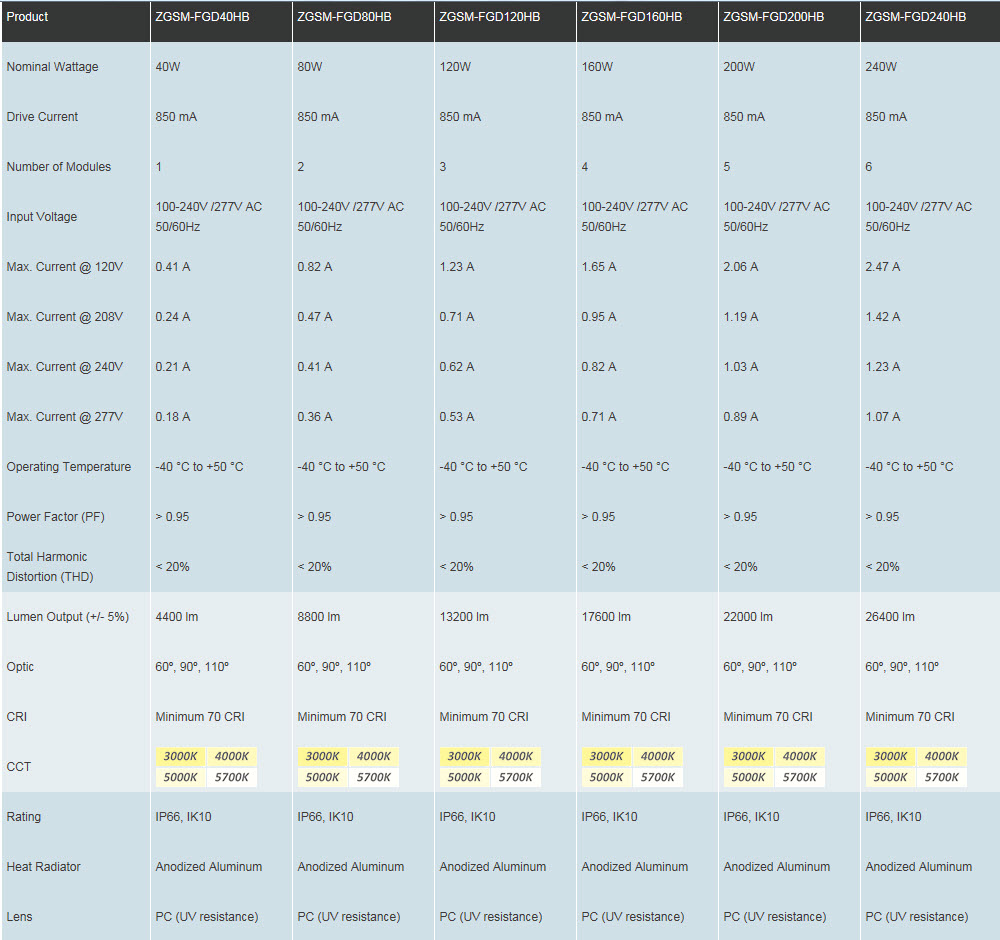
Task: Click 3000K swatch in ZGSM-FGD200HB column
Action: 748,757
